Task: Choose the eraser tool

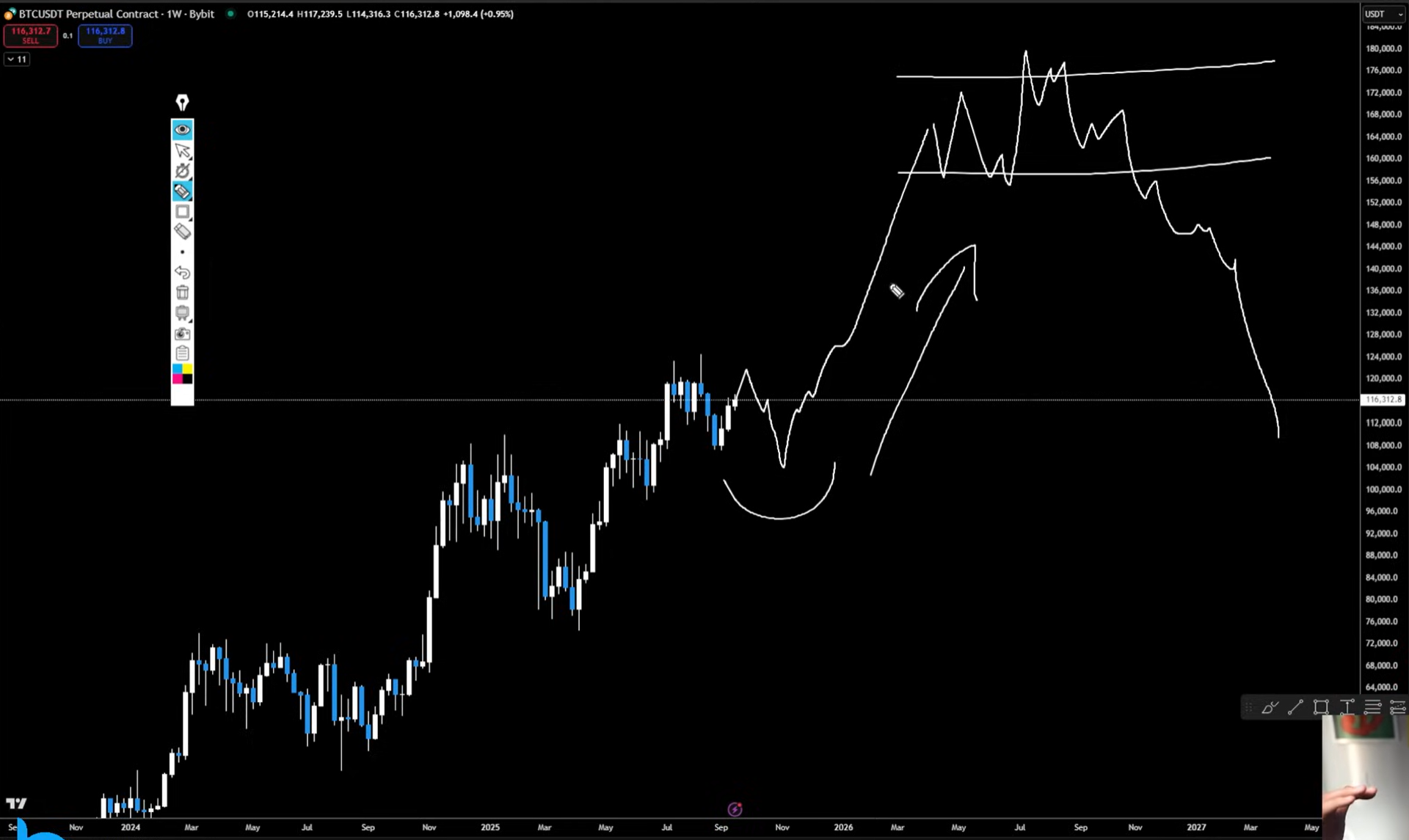Action: (182, 232)
